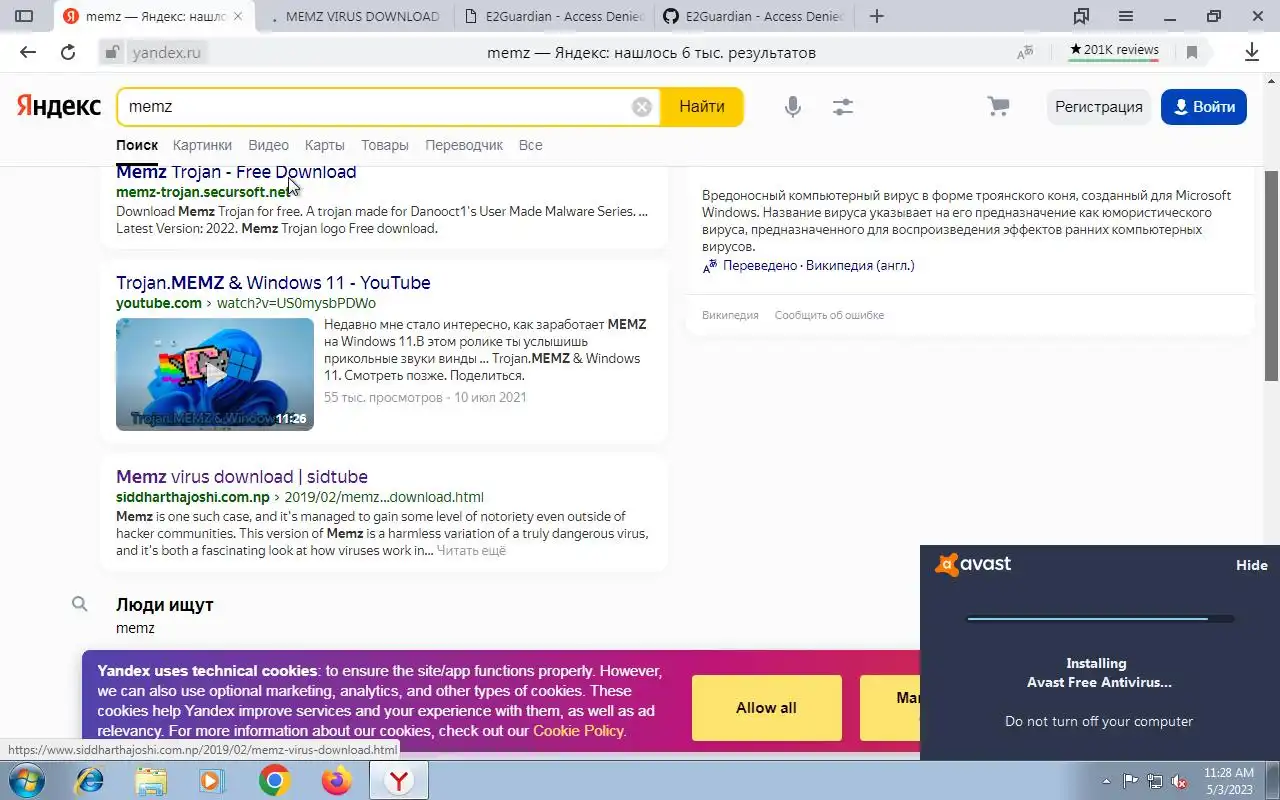The width and height of the screenshot is (1280, 800).
Task: Click the page vertical scrollbar thumb
Action: tap(1271, 275)
